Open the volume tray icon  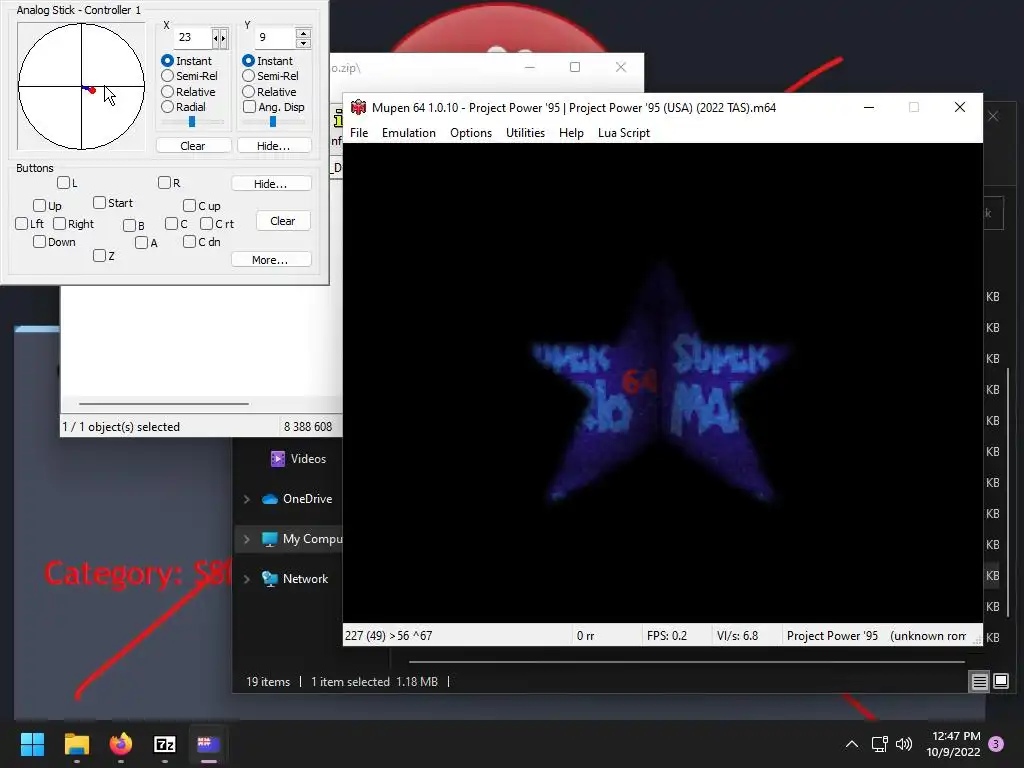[x=904, y=744]
